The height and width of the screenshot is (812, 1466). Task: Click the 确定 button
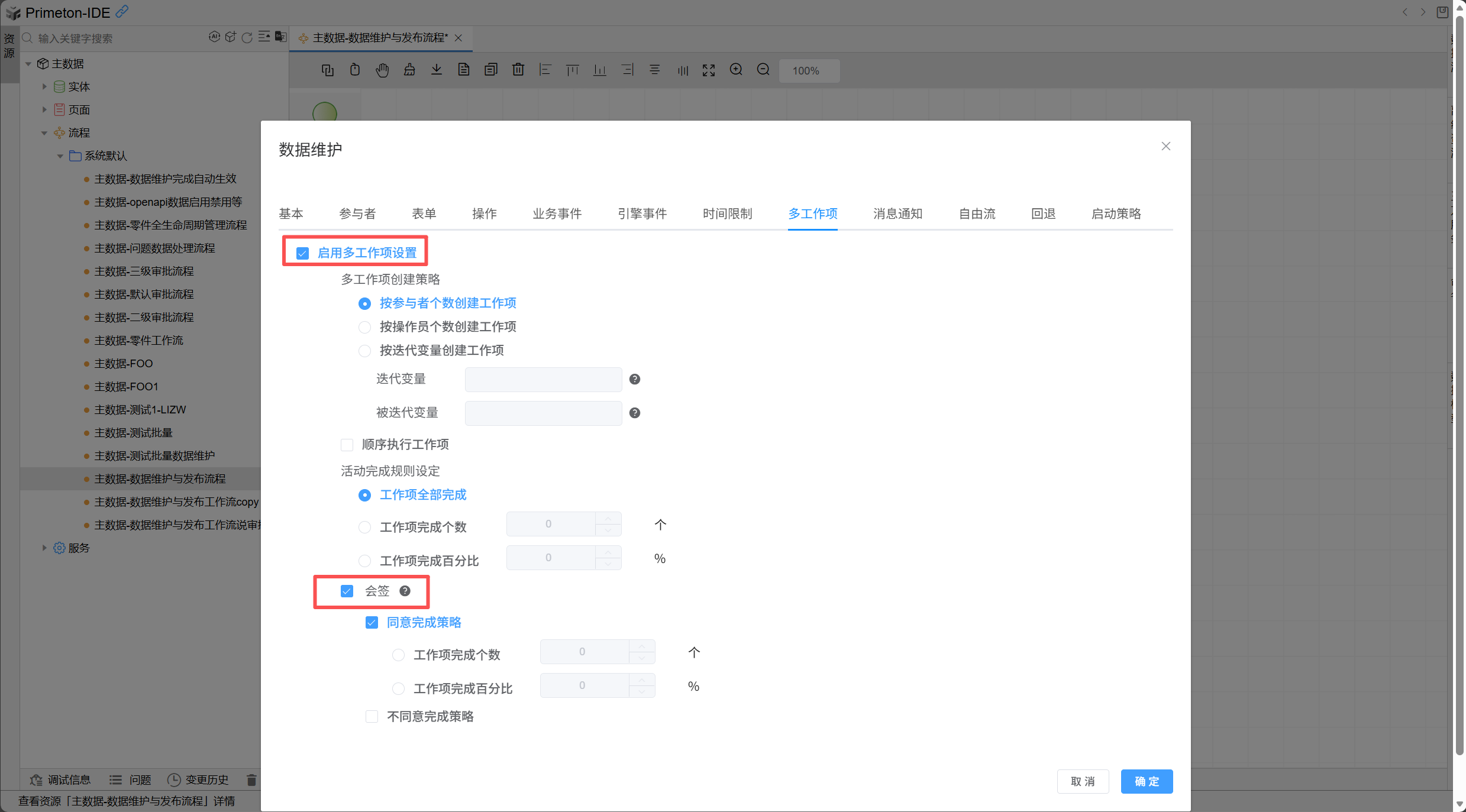coord(1146,781)
